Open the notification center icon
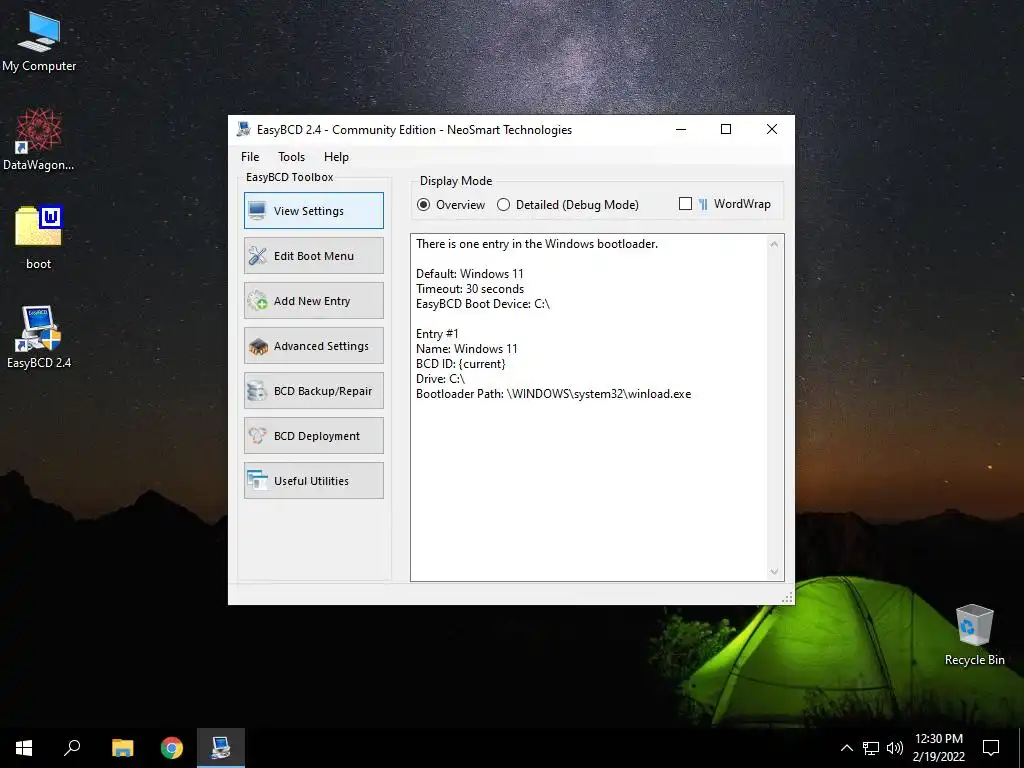This screenshot has width=1024, height=768. coord(991,748)
